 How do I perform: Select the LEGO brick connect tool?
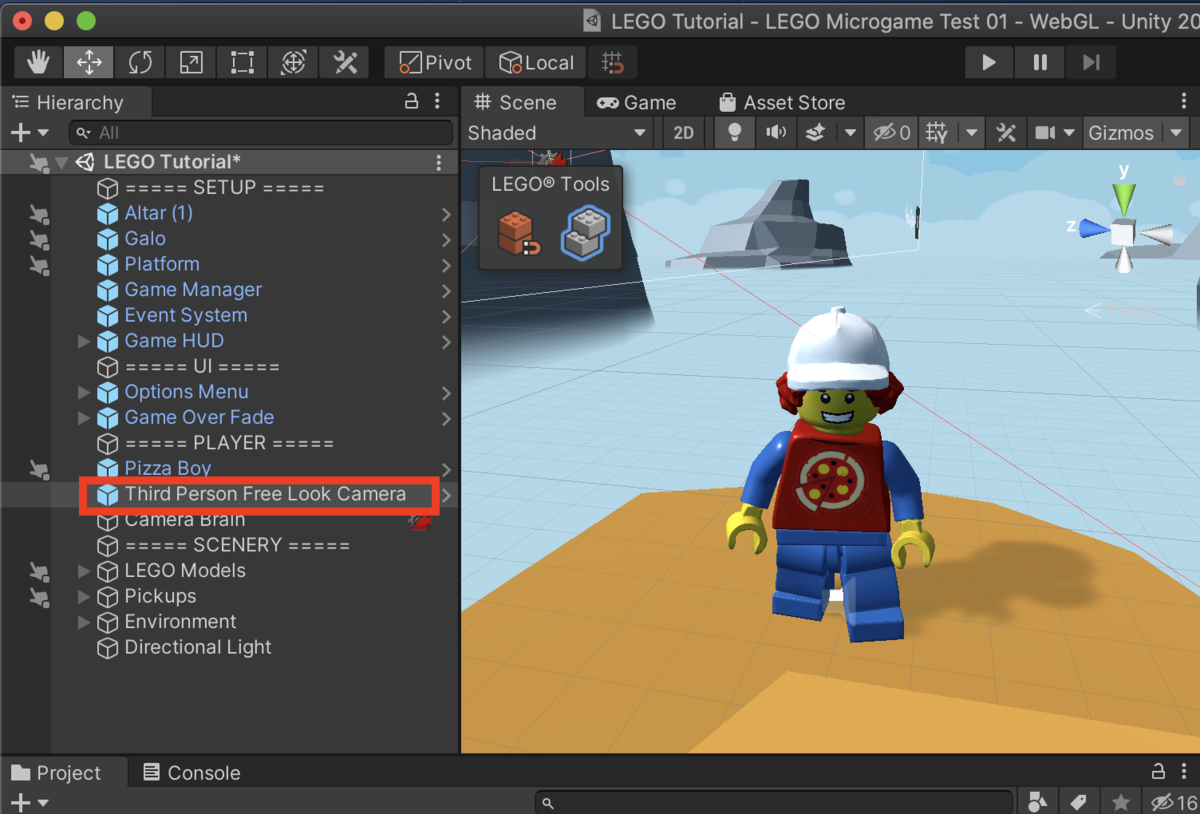518,232
